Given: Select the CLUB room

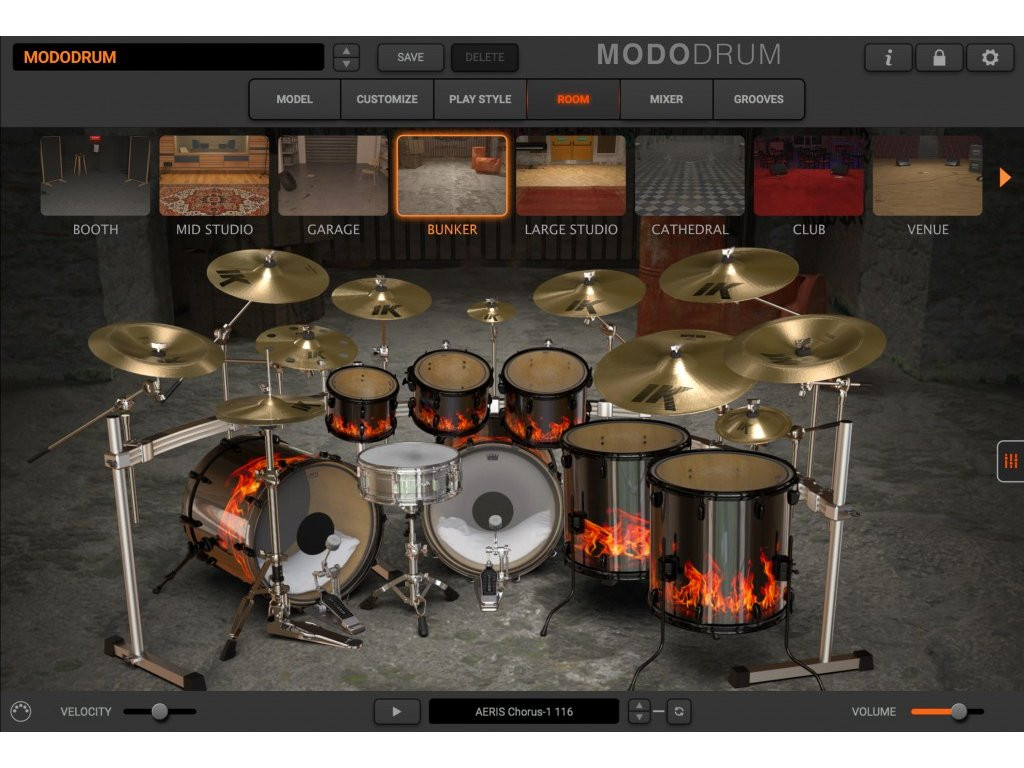Looking at the screenshot, I should (x=809, y=172).
